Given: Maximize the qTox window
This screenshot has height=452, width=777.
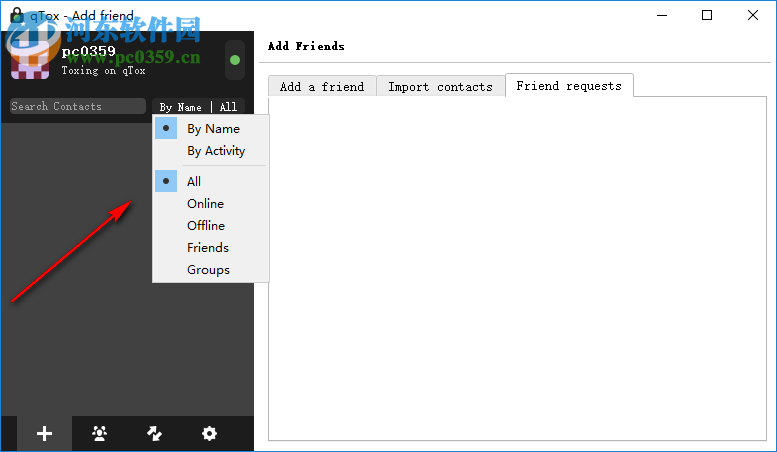Looking at the screenshot, I should pyautogui.click(x=707, y=15).
